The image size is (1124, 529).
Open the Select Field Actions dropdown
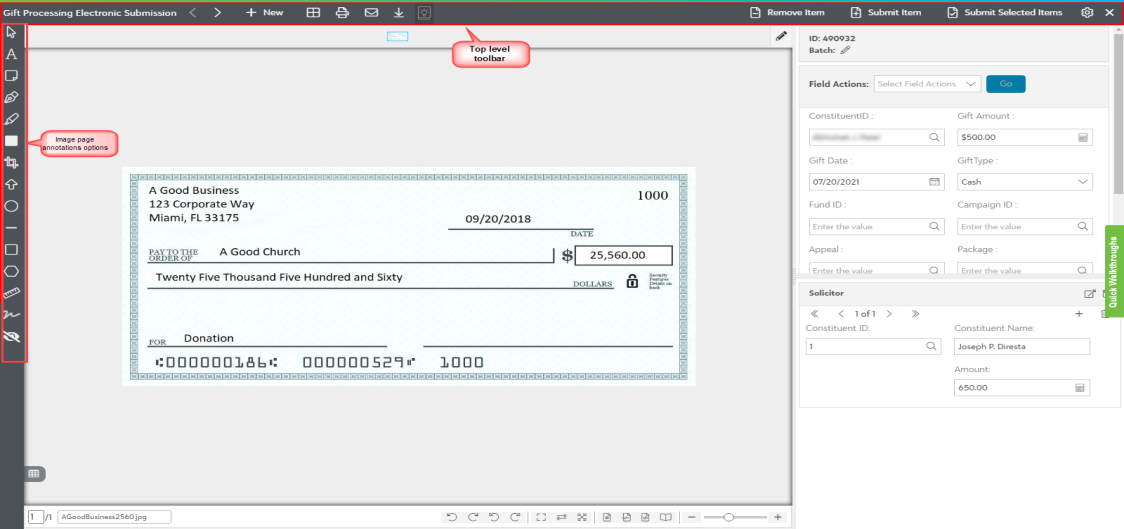pos(928,84)
